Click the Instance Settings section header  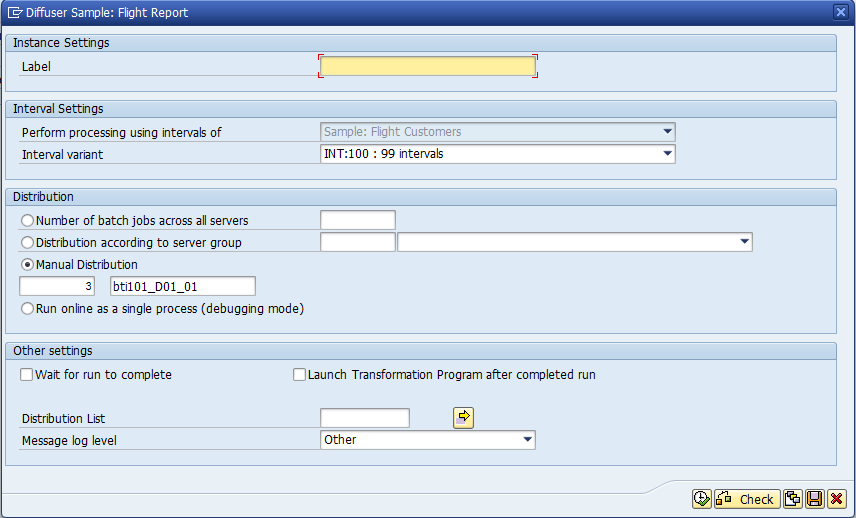(x=421, y=43)
